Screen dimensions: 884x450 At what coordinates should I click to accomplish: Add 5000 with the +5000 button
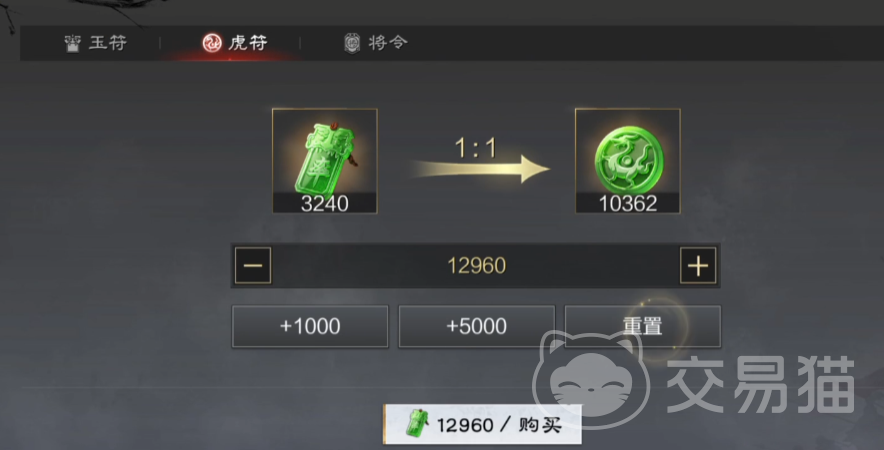pos(476,327)
